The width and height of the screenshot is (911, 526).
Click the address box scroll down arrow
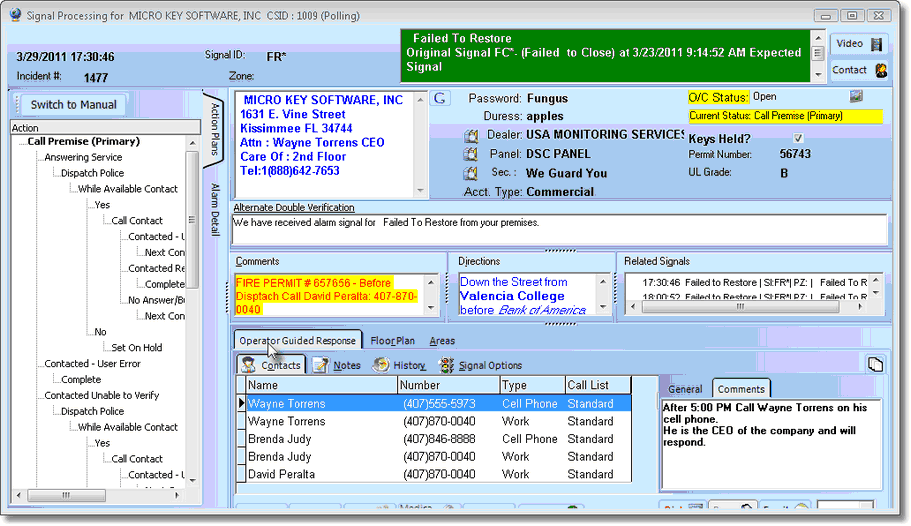(421, 191)
